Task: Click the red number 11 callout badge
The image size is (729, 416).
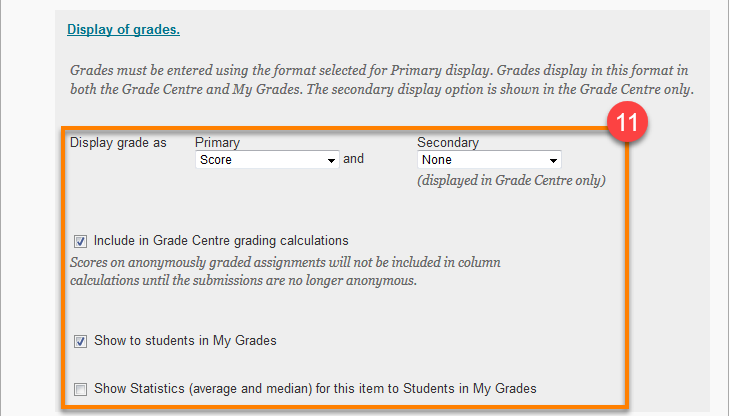Action: click(x=627, y=122)
